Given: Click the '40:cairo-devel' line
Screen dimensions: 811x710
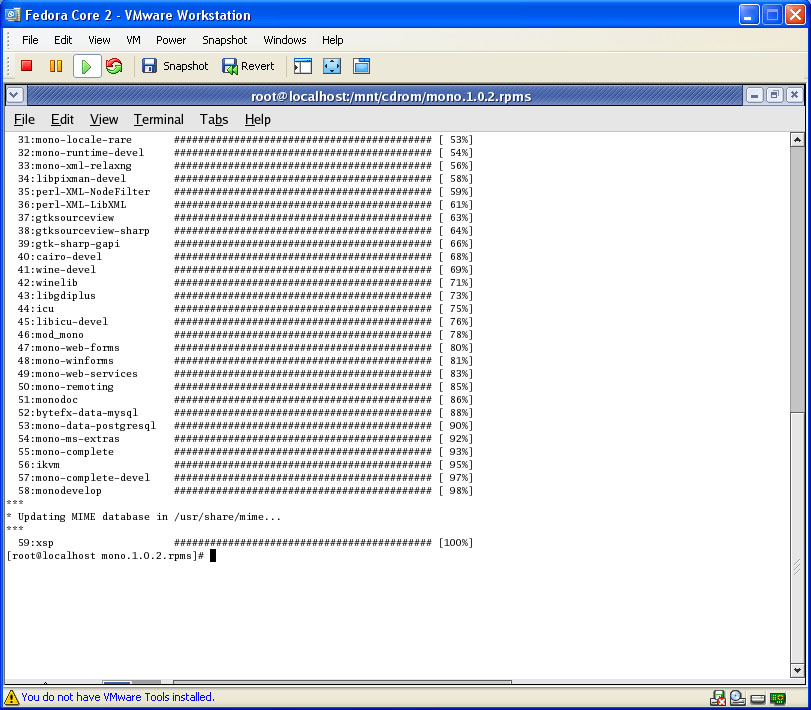Looking at the screenshot, I should [x=246, y=256].
